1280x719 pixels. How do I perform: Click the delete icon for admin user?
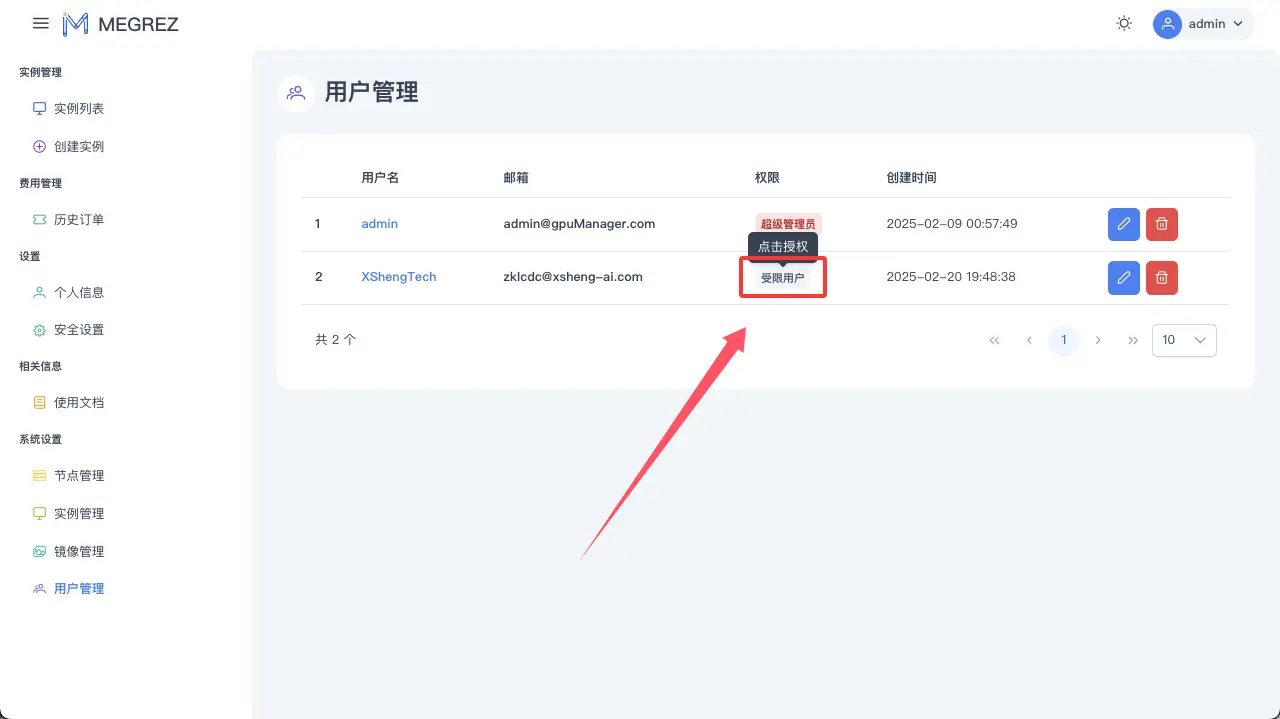click(x=1161, y=224)
